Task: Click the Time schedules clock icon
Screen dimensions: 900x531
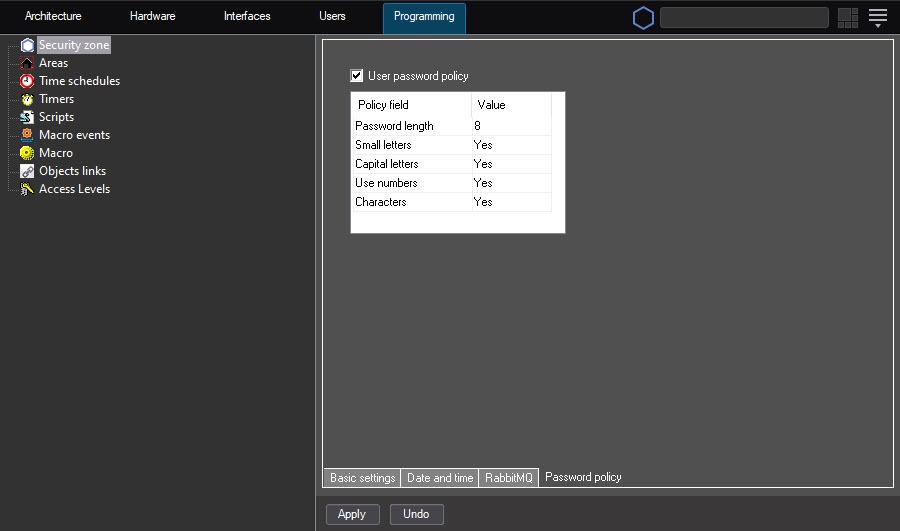Action: 27,81
